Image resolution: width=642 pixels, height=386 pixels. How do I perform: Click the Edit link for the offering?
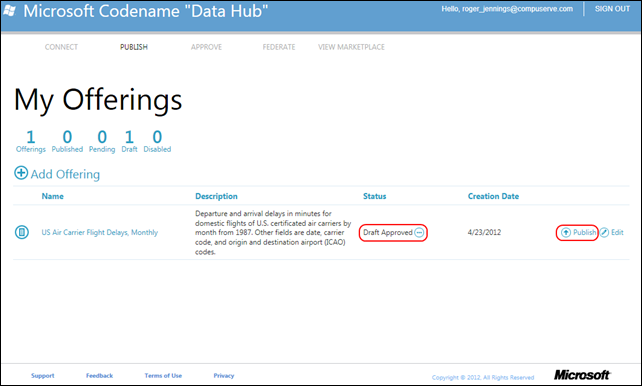pyautogui.click(x=617, y=233)
